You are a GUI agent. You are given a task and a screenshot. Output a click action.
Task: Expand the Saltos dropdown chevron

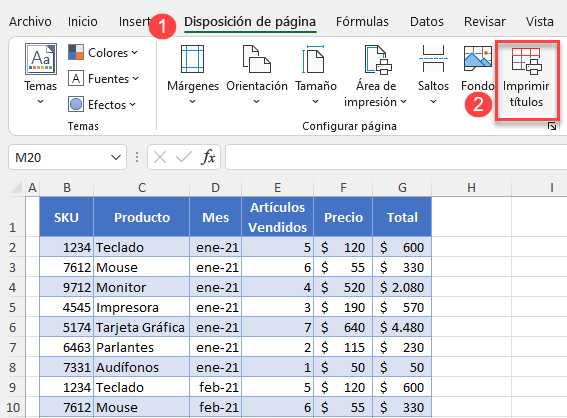(x=433, y=102)
